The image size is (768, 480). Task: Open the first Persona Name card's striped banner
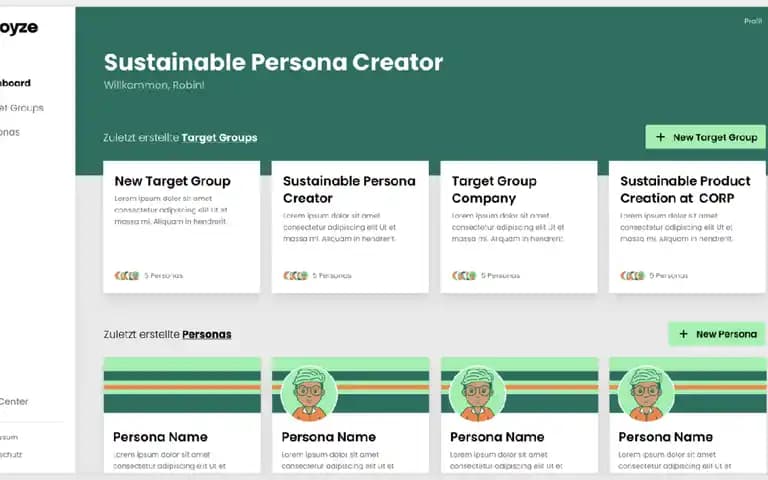182,385
